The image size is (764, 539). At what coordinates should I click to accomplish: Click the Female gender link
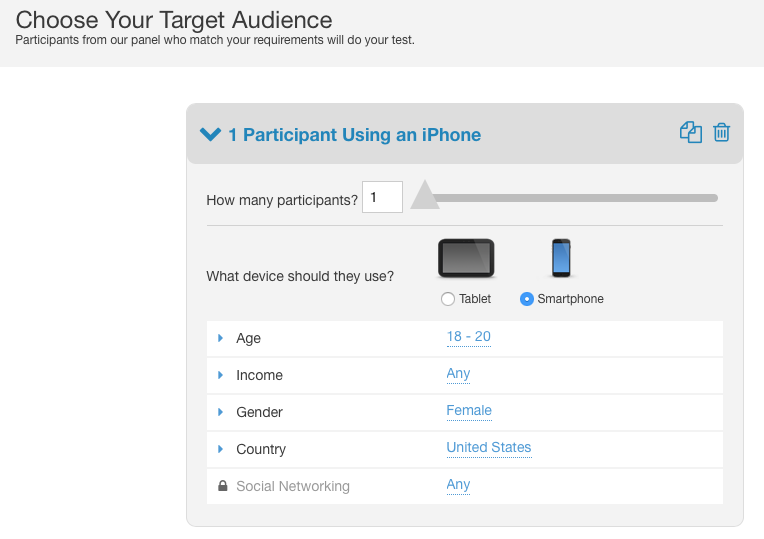click(469, 411)
